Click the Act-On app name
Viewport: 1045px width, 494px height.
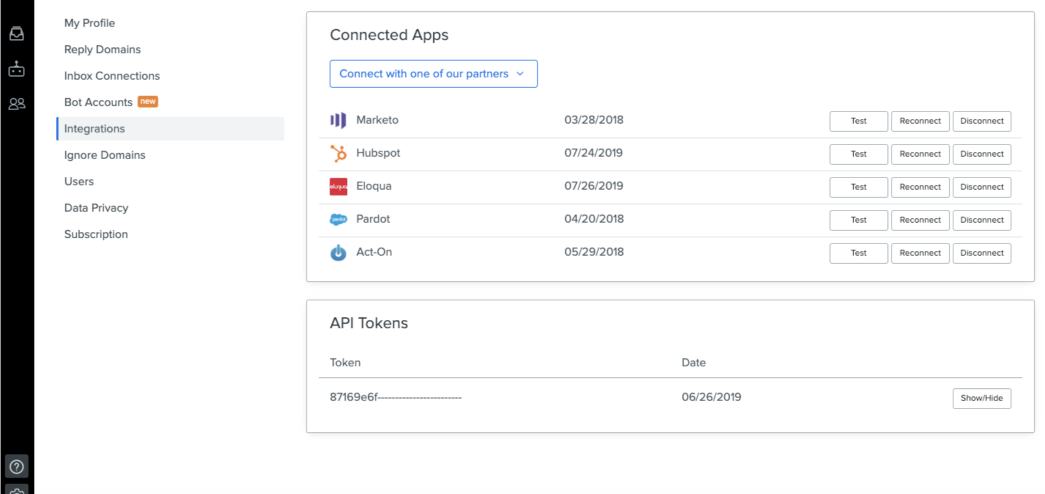point(374,252)
